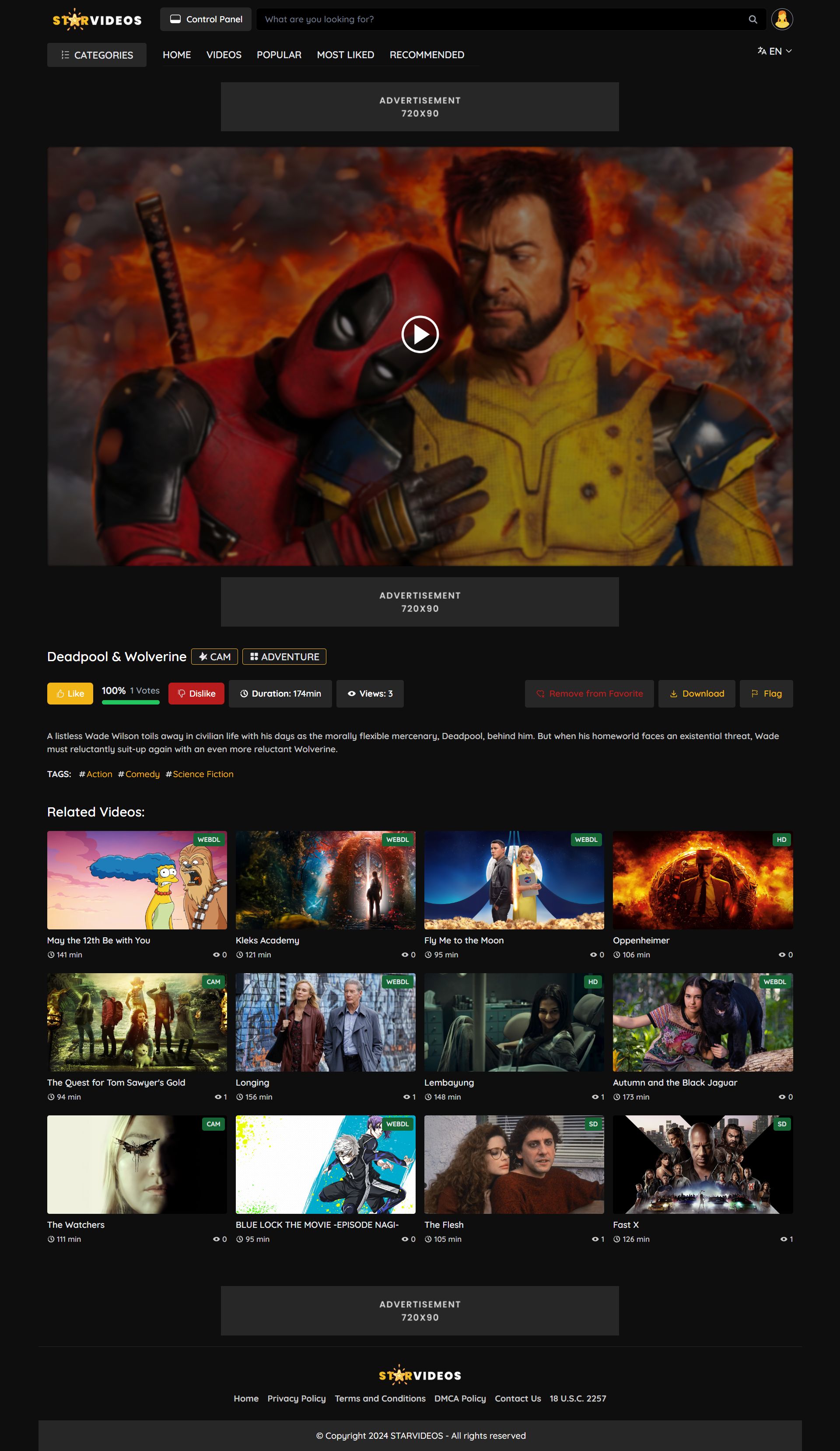Click SD badge on The Flesh

tap(593, 1124)
